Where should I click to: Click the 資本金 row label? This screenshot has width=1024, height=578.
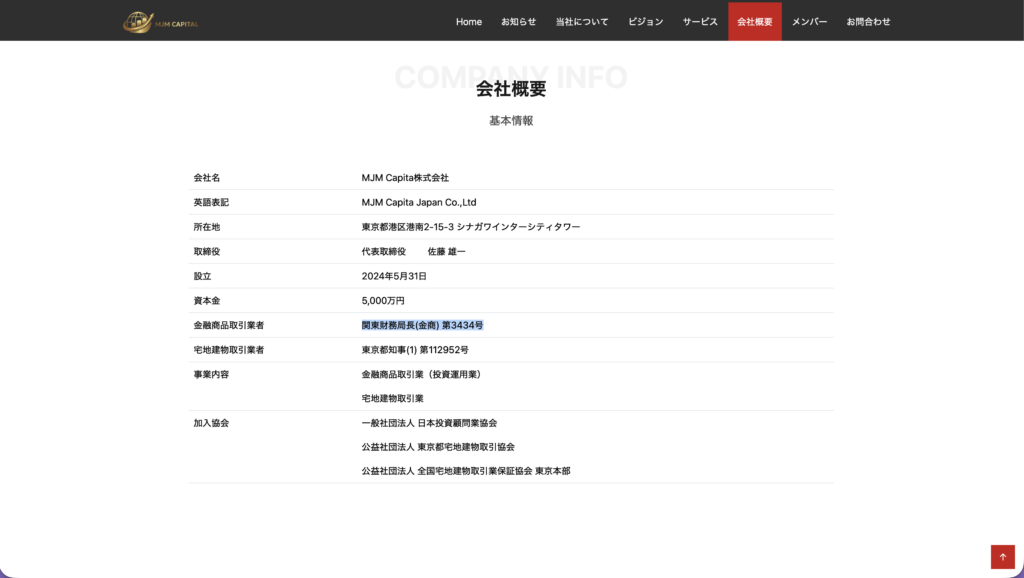click(206, 300)
